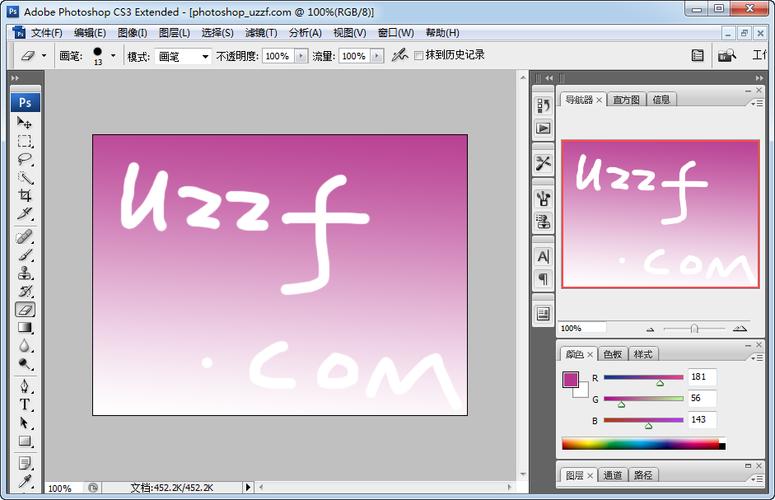Choose the Horizontal Type tool
This screenshot has width=775, height=500.
pos(25,405)
